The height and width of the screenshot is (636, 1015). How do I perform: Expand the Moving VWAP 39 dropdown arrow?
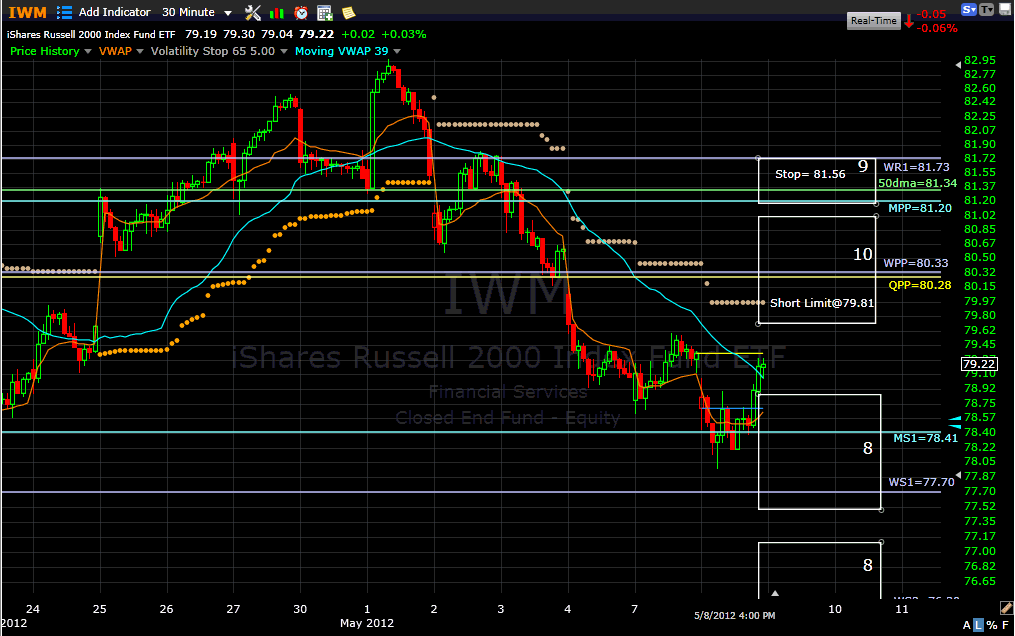pyautogui.click(x=397, y=52)
